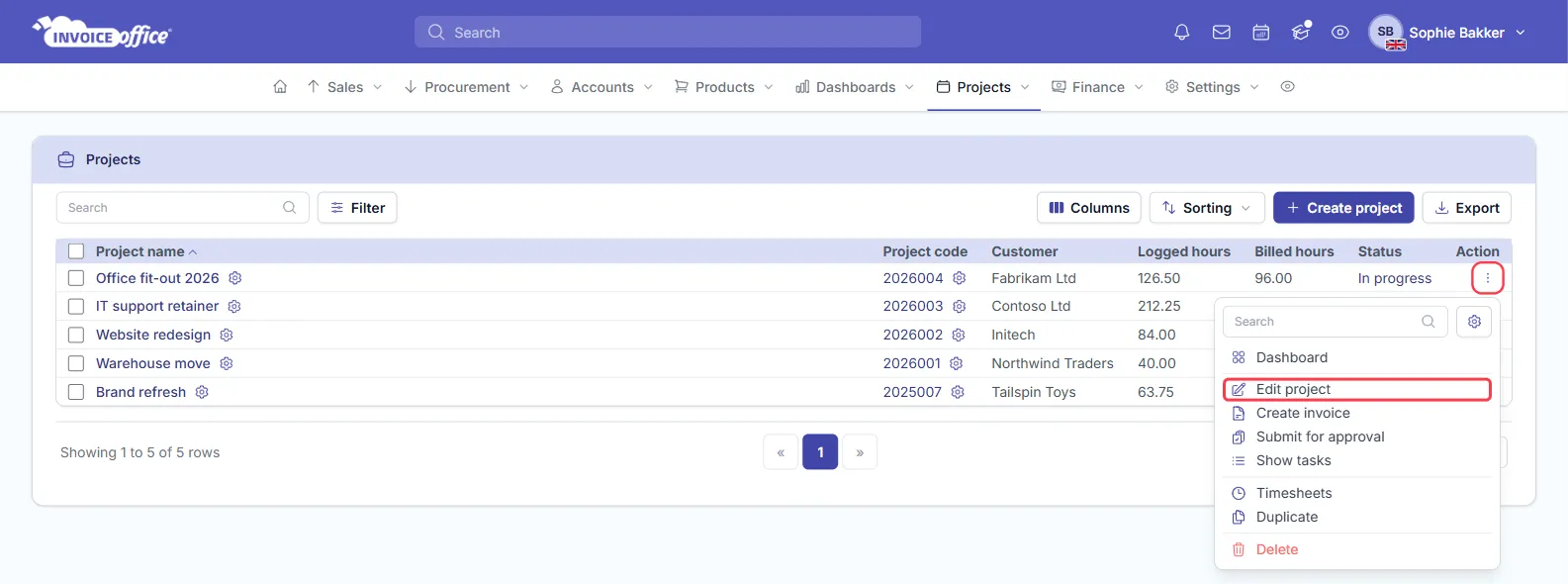Click gear icon next to Office fit-out 2026
The width and height of the screenshot is (1568, 584).
pos(234,278)
